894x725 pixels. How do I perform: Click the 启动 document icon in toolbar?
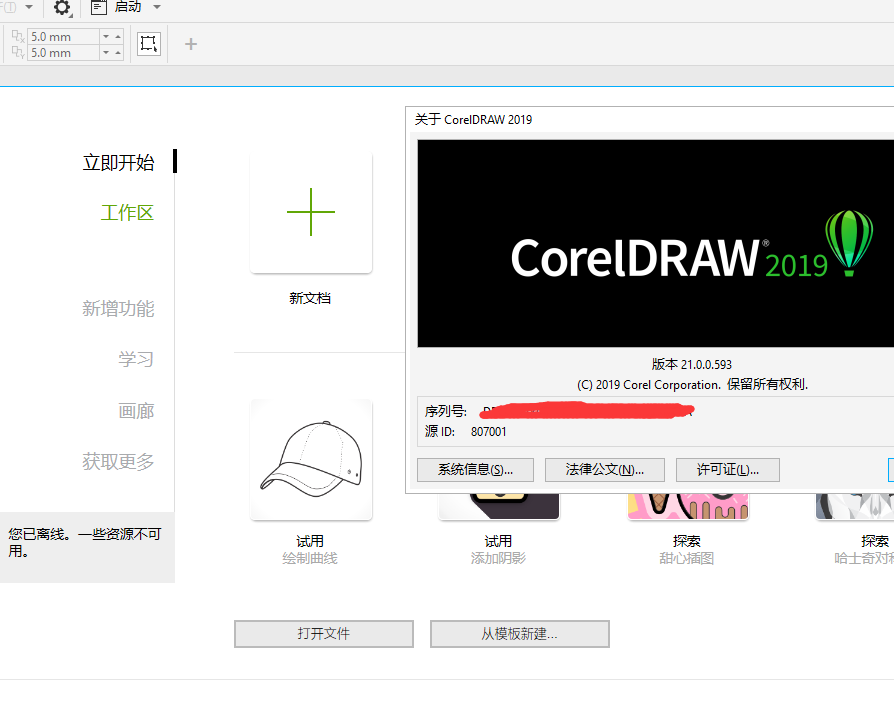tap(98, 8)
